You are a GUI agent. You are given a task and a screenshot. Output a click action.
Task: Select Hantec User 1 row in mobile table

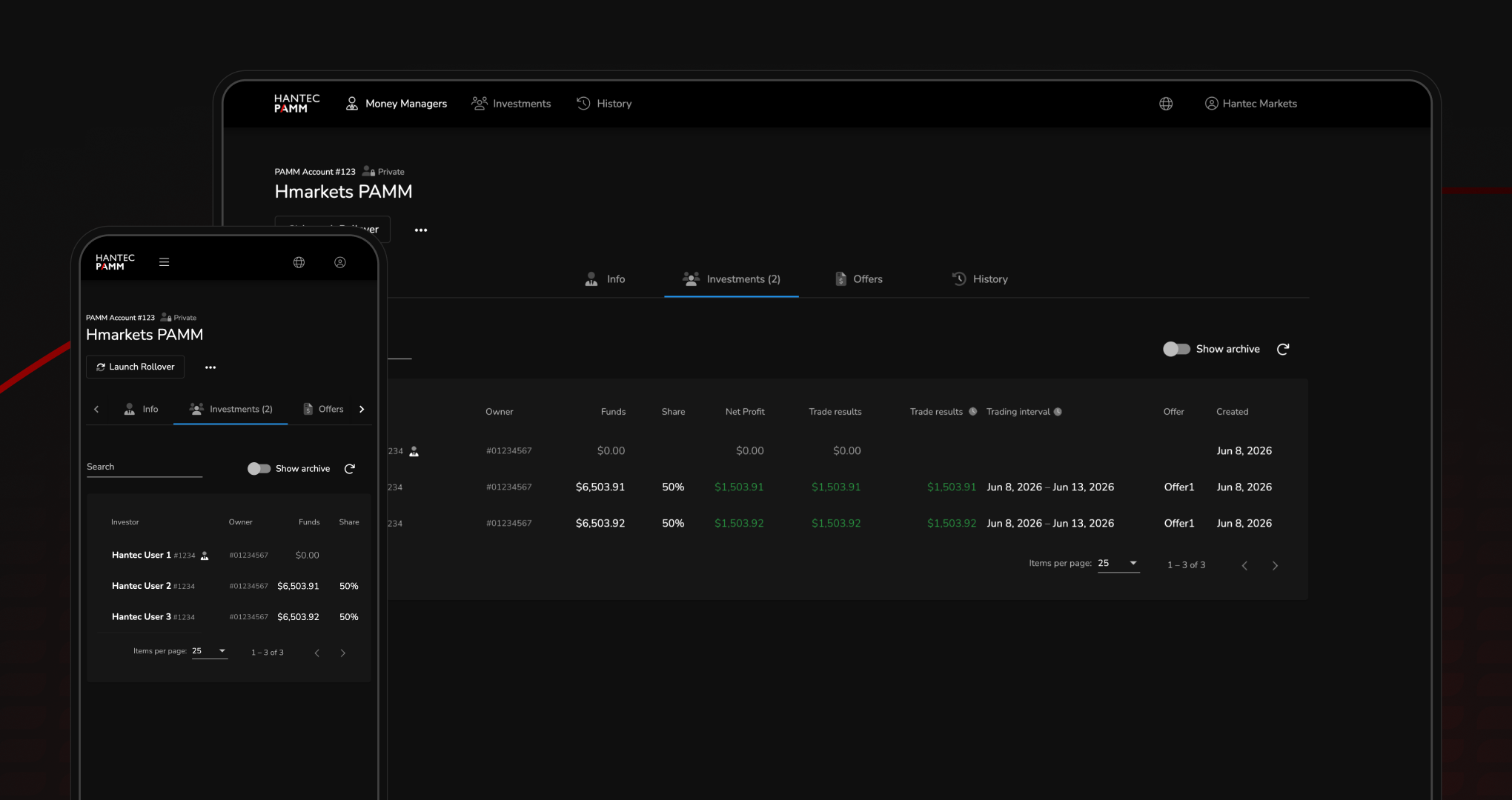point(229,556)
